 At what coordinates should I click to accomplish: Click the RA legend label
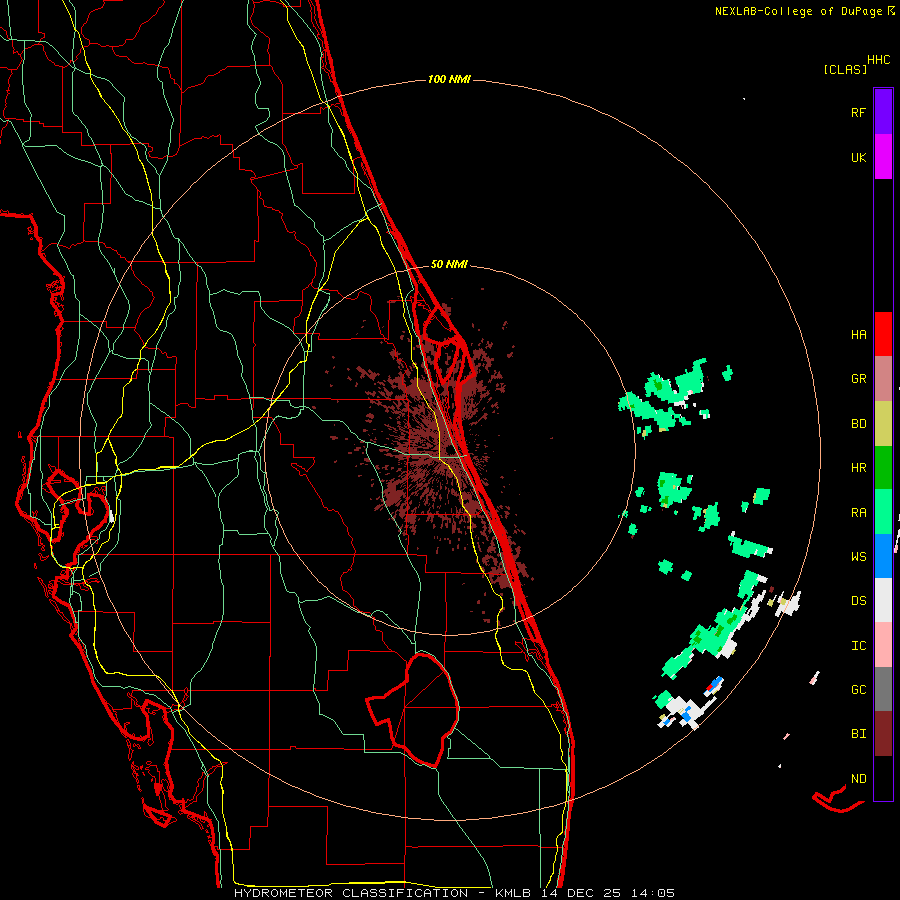tap(858, 513)
